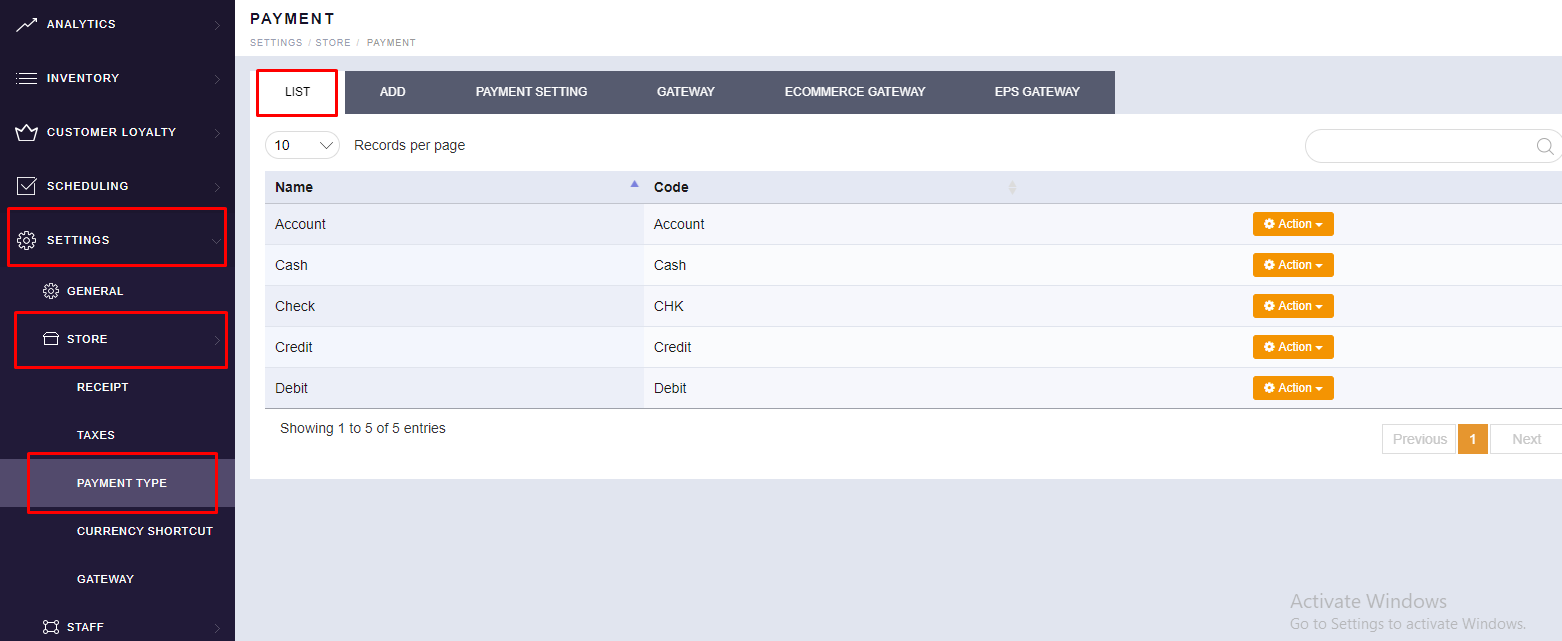1562x641 pixels.
Task: Expand Action menu for Debit row
Action: pos(1292,388)
